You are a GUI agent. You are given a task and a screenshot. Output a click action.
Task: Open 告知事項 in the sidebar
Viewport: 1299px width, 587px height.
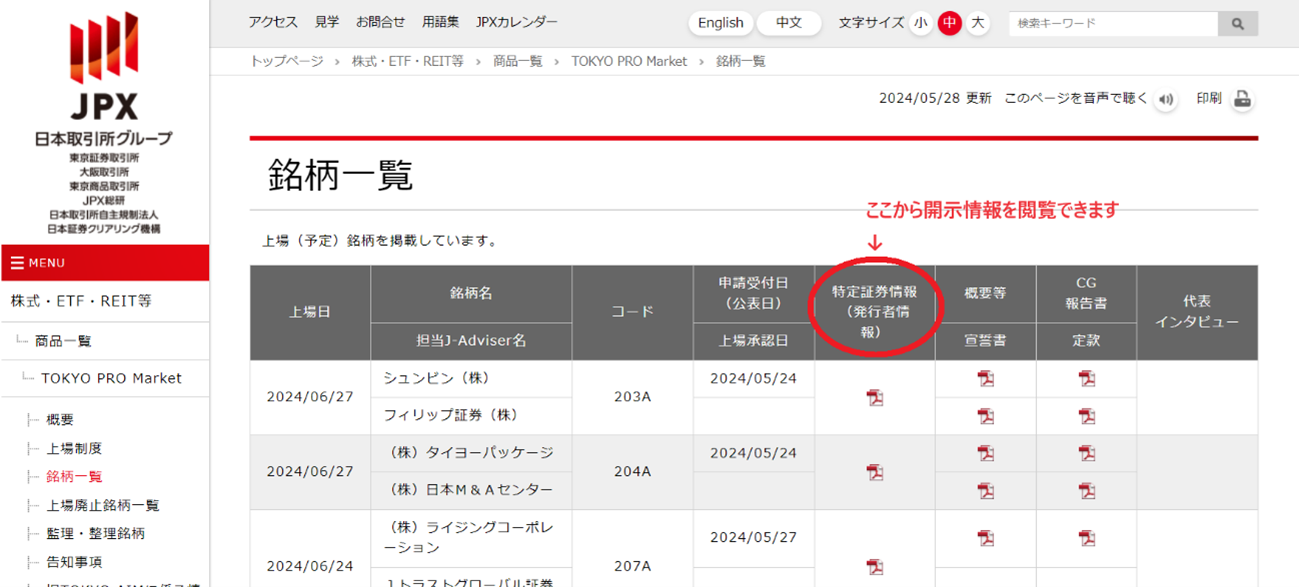coord(74,562)
